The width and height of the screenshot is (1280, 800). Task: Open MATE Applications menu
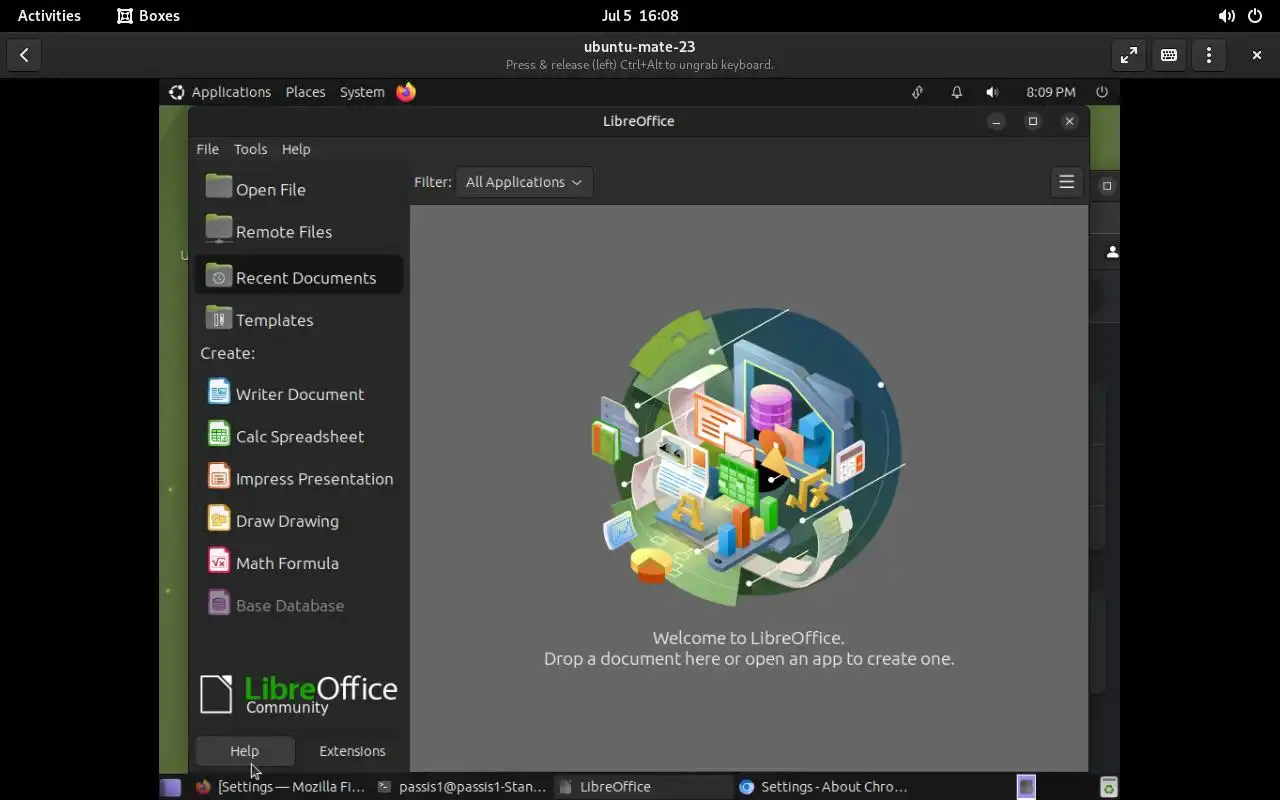[x=220, y=92]
